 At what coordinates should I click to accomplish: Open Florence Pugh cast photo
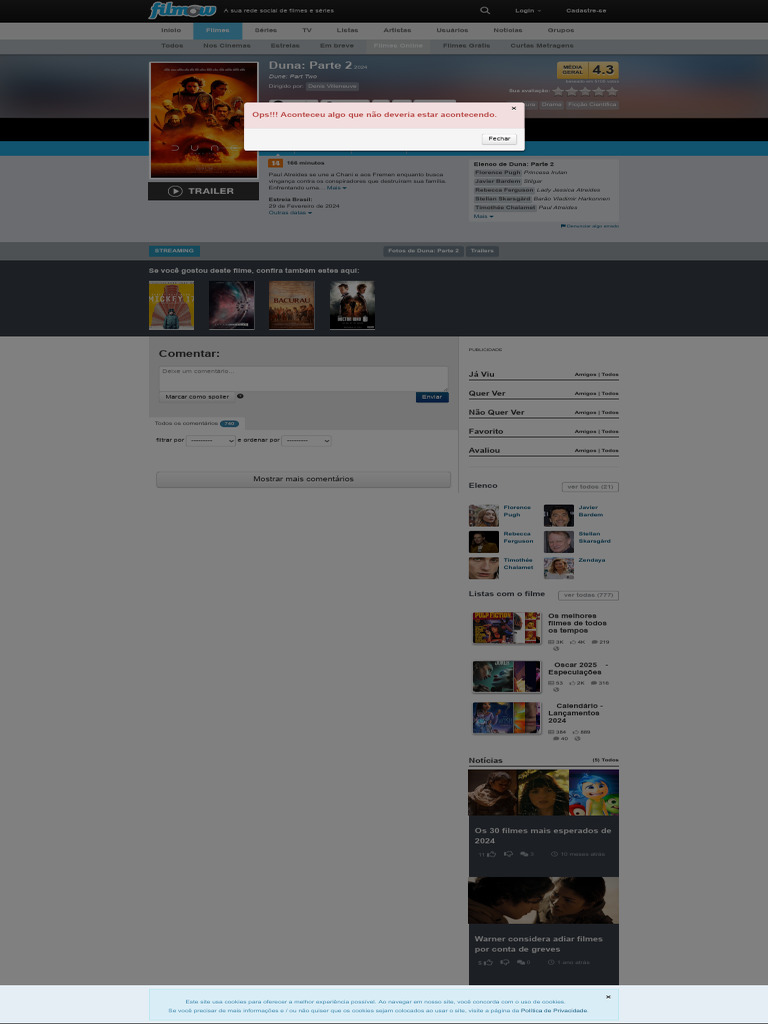[x=483, y=516]
